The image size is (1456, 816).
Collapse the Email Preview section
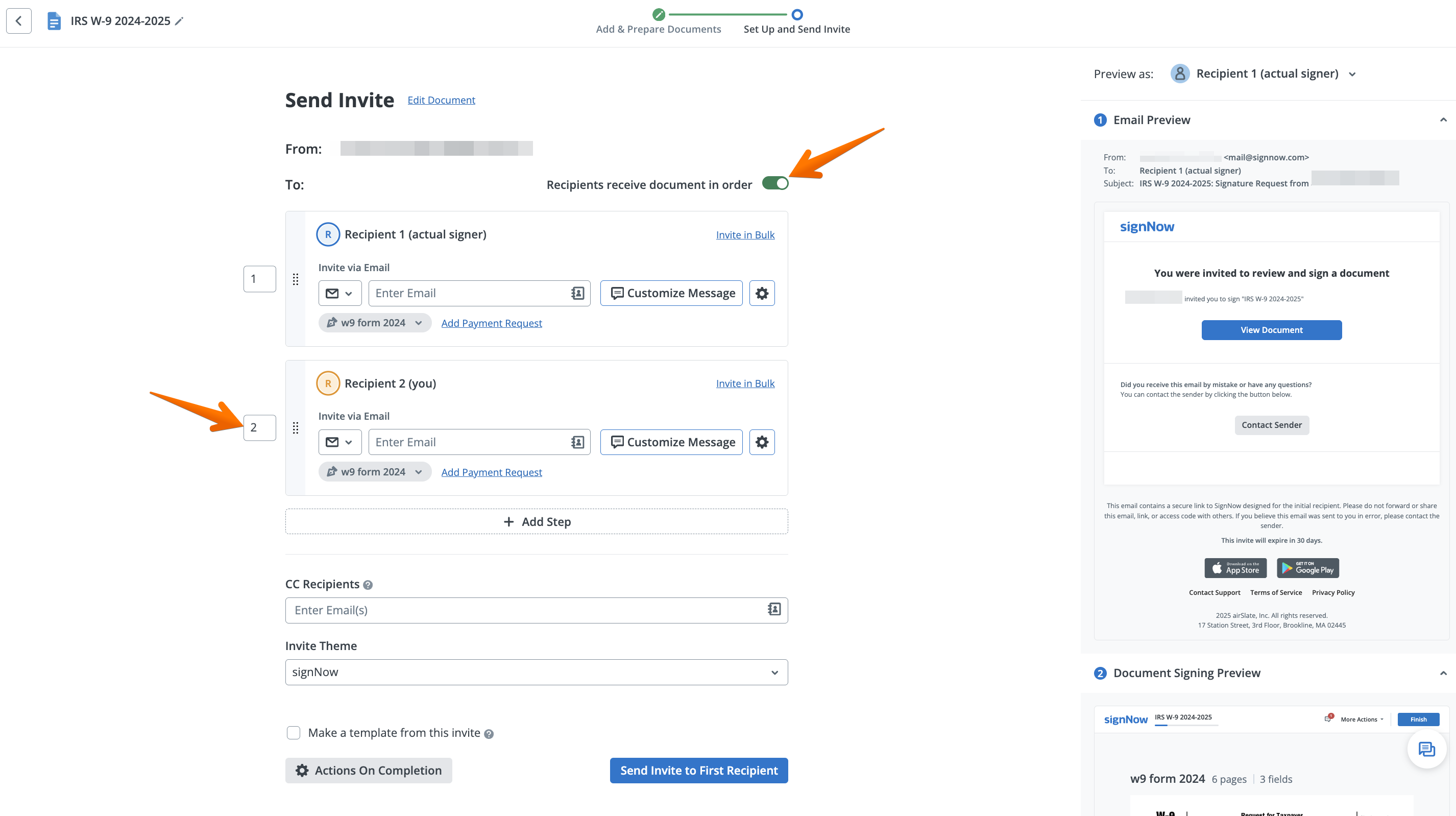tap(1443, 120)
